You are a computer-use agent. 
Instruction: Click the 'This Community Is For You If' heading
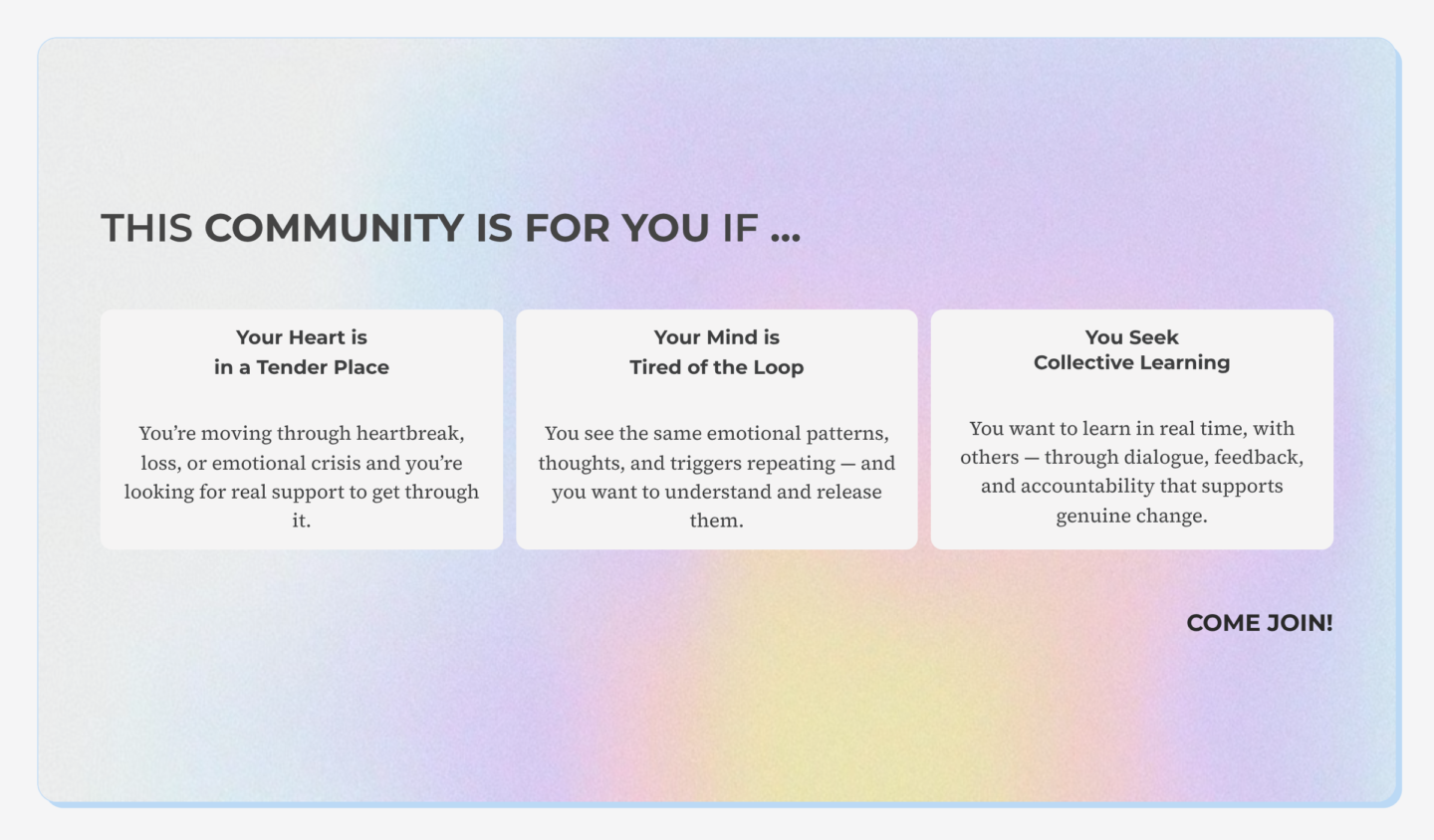(x=450, y=229)
